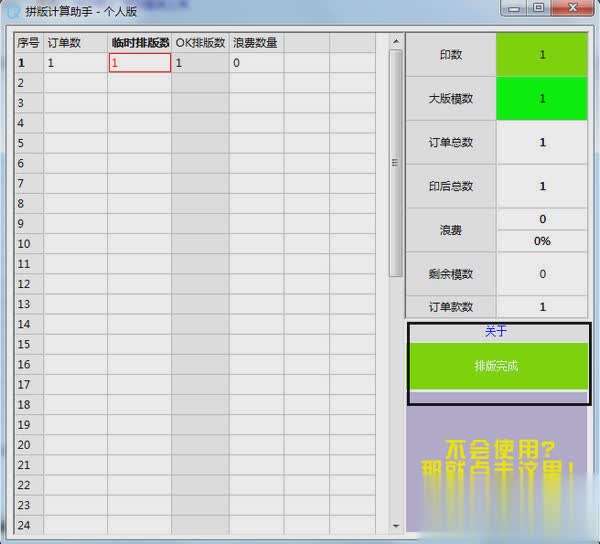Viewport: 600px width, 544px height.
Task: Open the 关于 link
Action: point(496,332)
